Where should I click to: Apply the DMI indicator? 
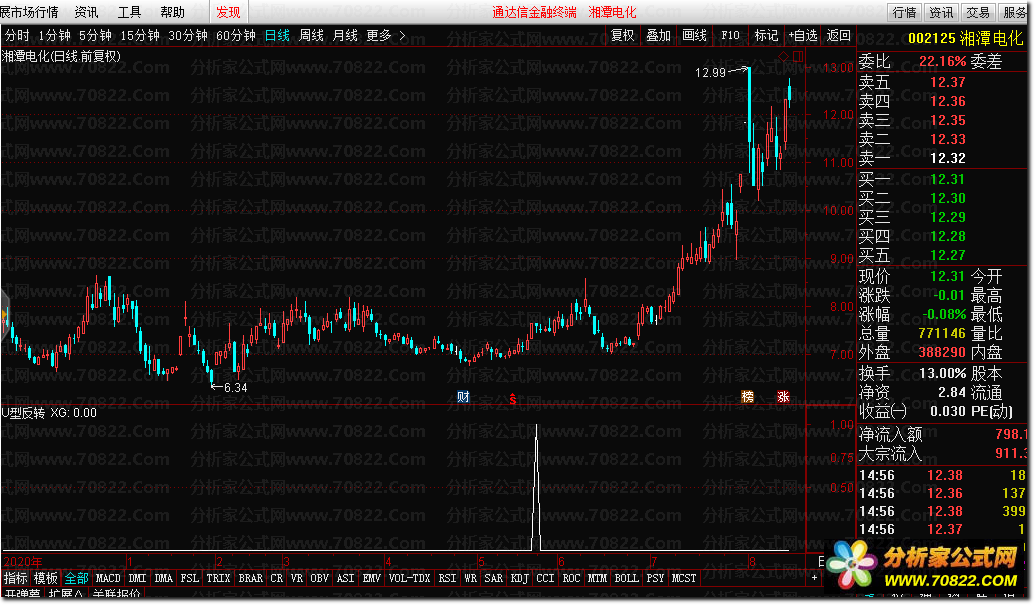[137, 579]
